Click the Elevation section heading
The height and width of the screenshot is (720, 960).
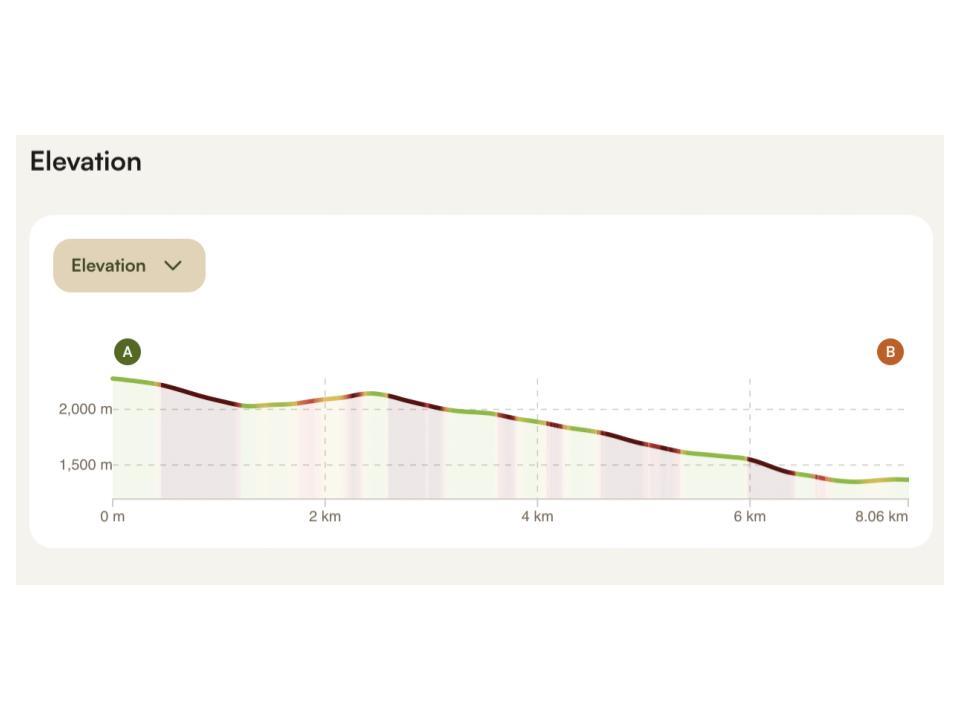click(86, 161)
